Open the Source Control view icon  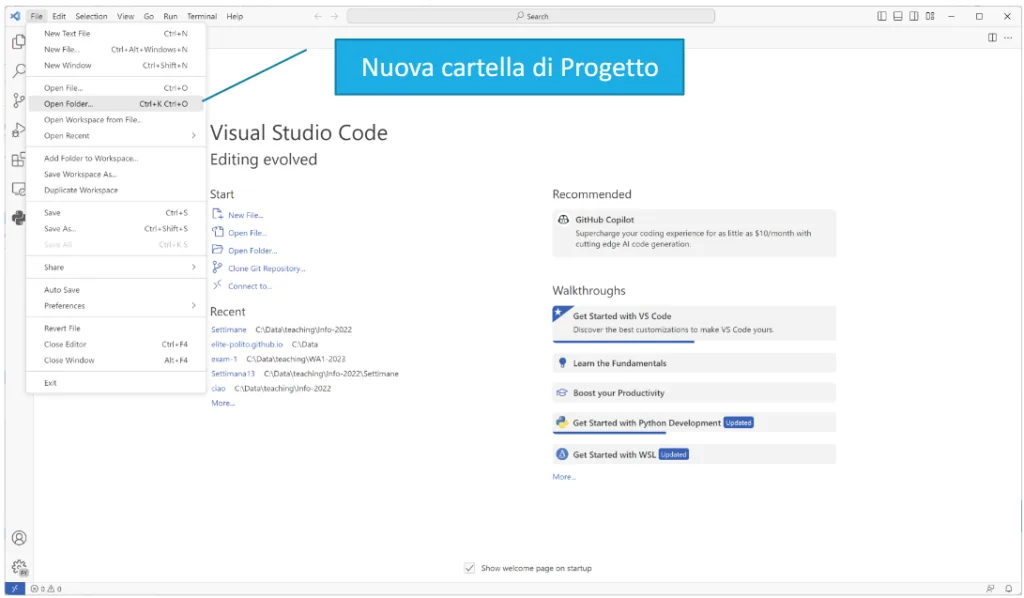point(19,100)
